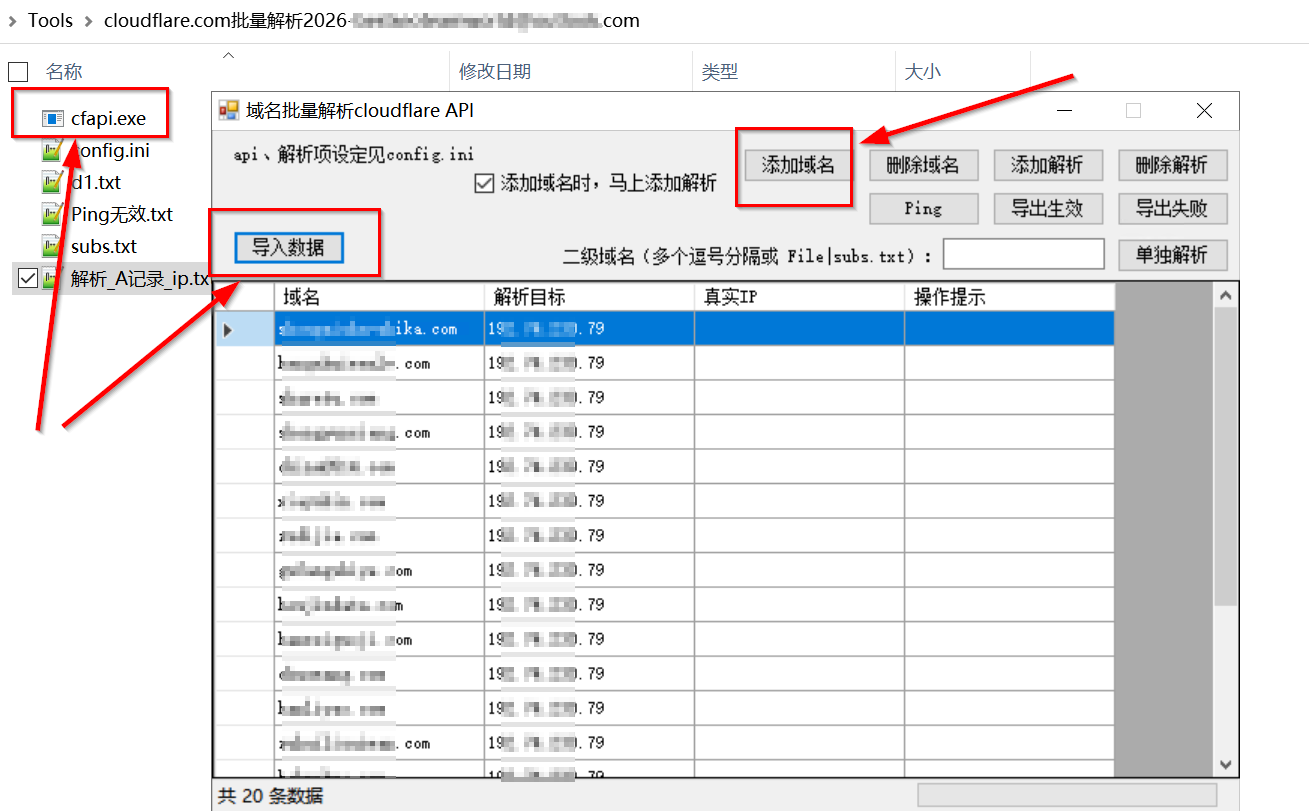Click the 删除解析 button

click(1172, 165)
